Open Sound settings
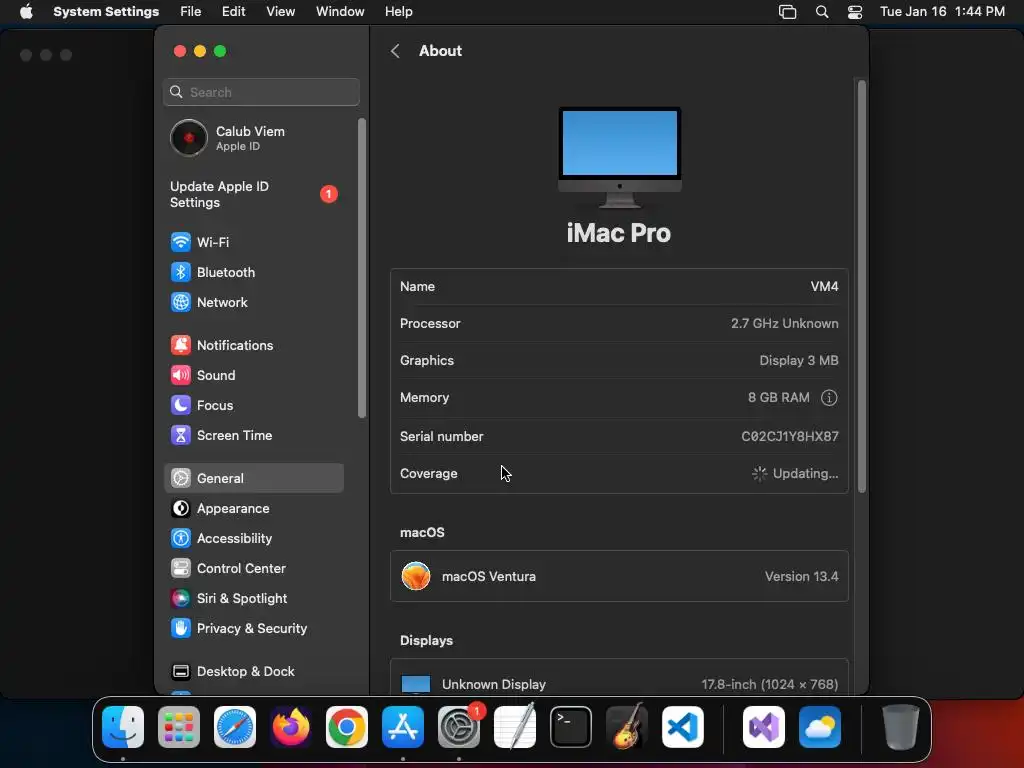 pyautogui.click(x=253, y=376)
